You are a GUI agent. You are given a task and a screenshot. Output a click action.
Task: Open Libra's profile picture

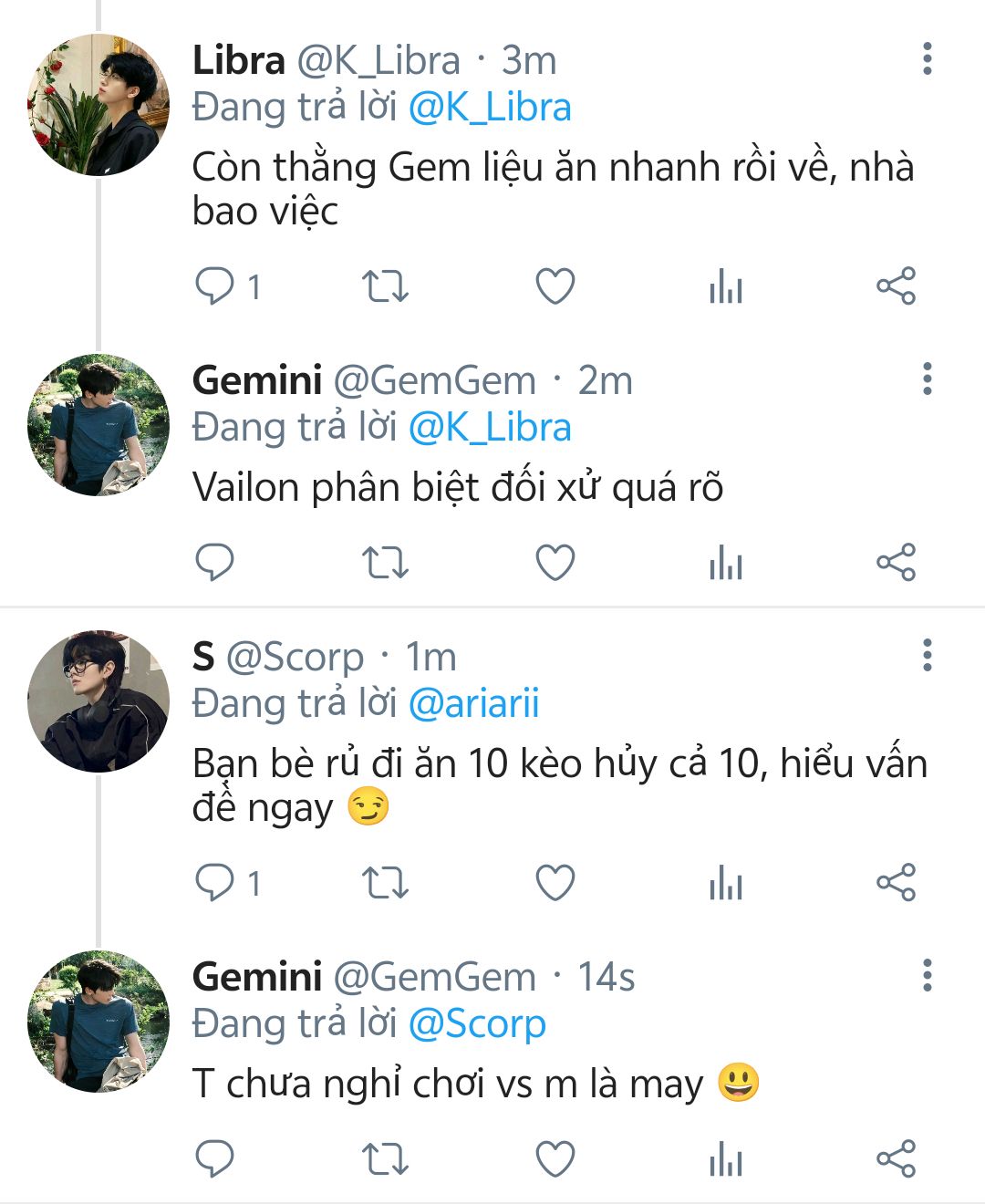coord(98,105)
